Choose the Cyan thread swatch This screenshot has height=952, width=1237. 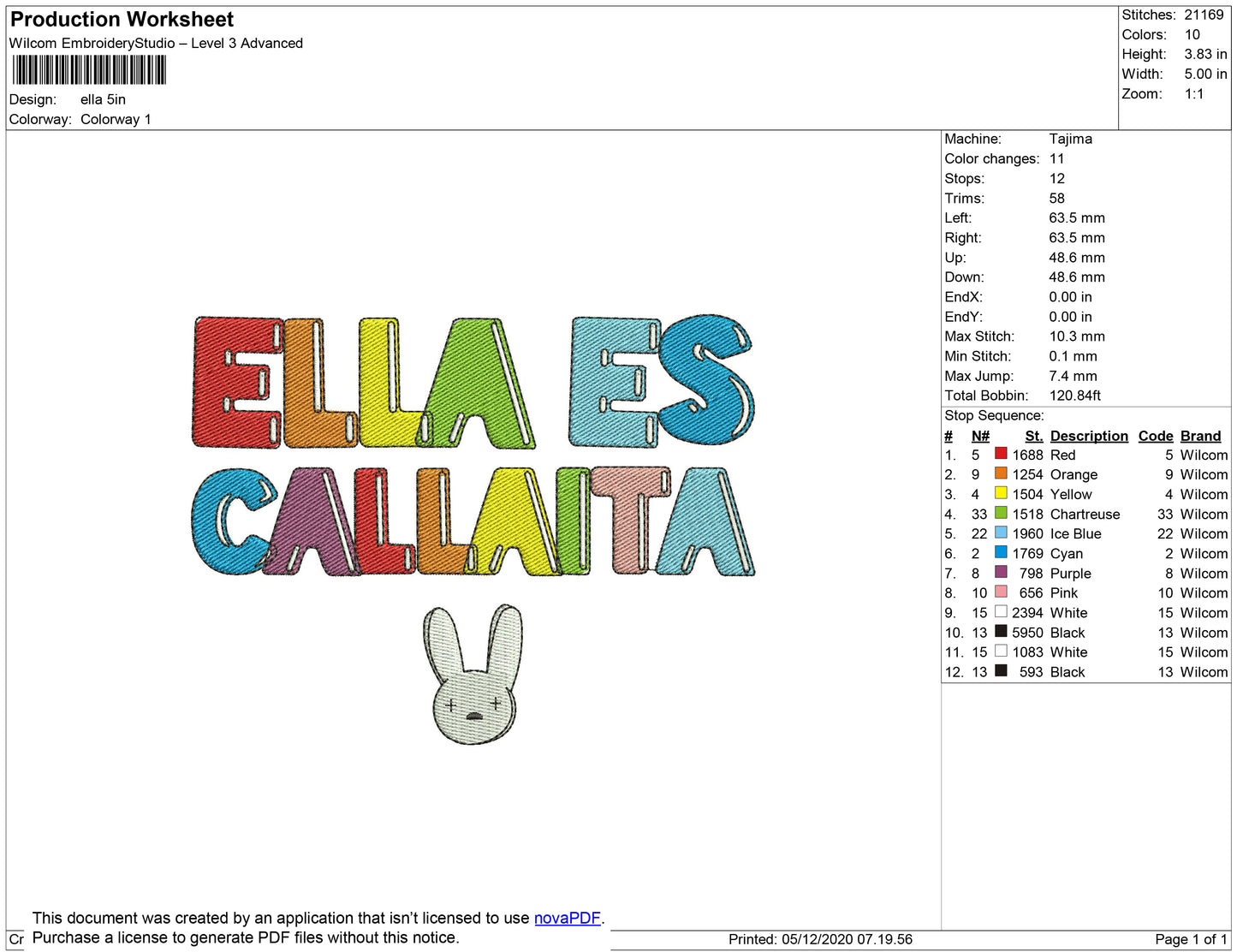click(x=1000, y=552)
